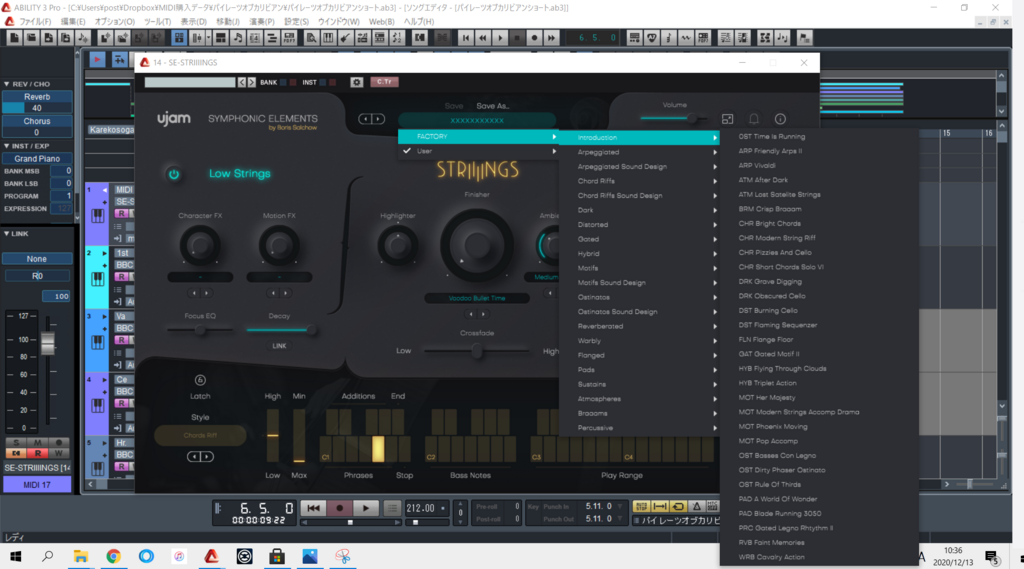Click the waveform icon in top toolbar
Screen dimensions: 1024x569
pos(685,38)
